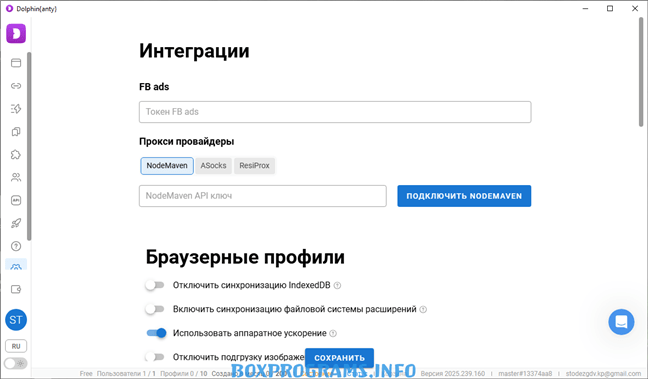
Task: Open the API section icon
Action: pyautogui.click(x=16, y=200)
